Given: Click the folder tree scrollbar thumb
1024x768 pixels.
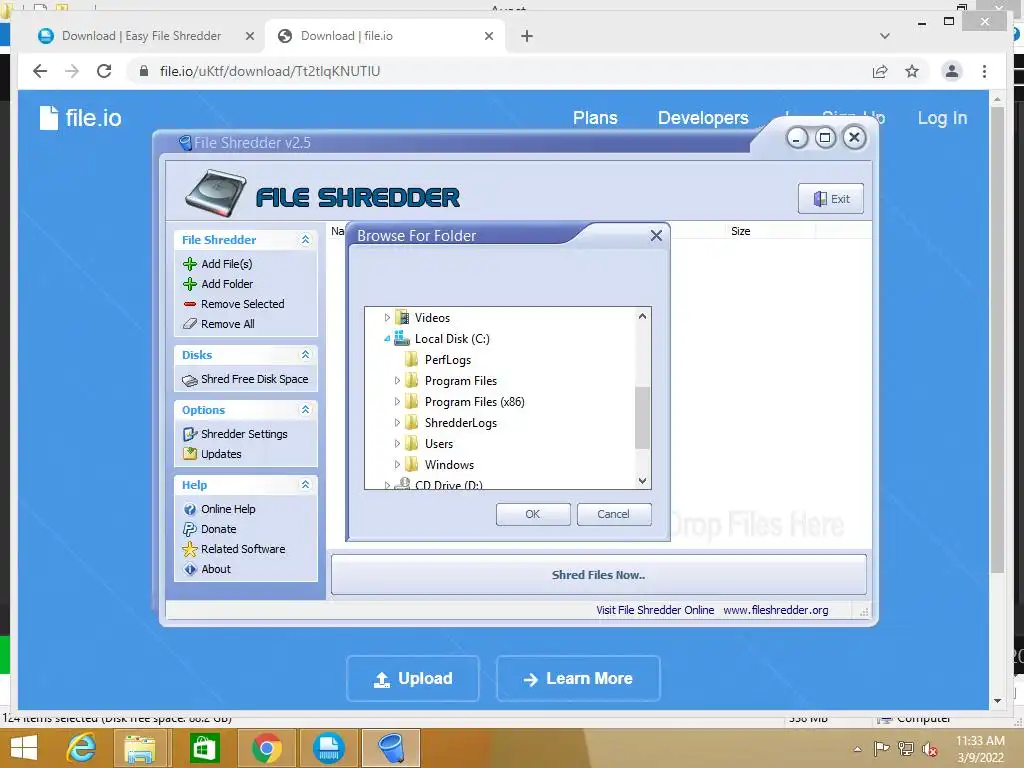Looking at the screenshot, I should click(643, 418).
